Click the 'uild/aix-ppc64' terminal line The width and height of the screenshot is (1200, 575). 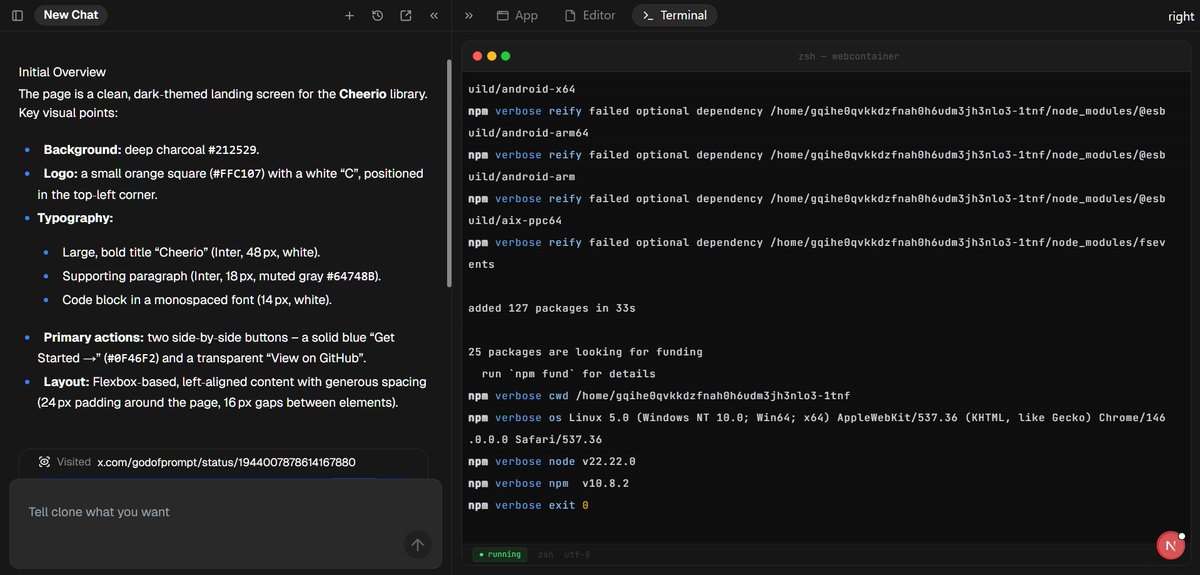515,220
